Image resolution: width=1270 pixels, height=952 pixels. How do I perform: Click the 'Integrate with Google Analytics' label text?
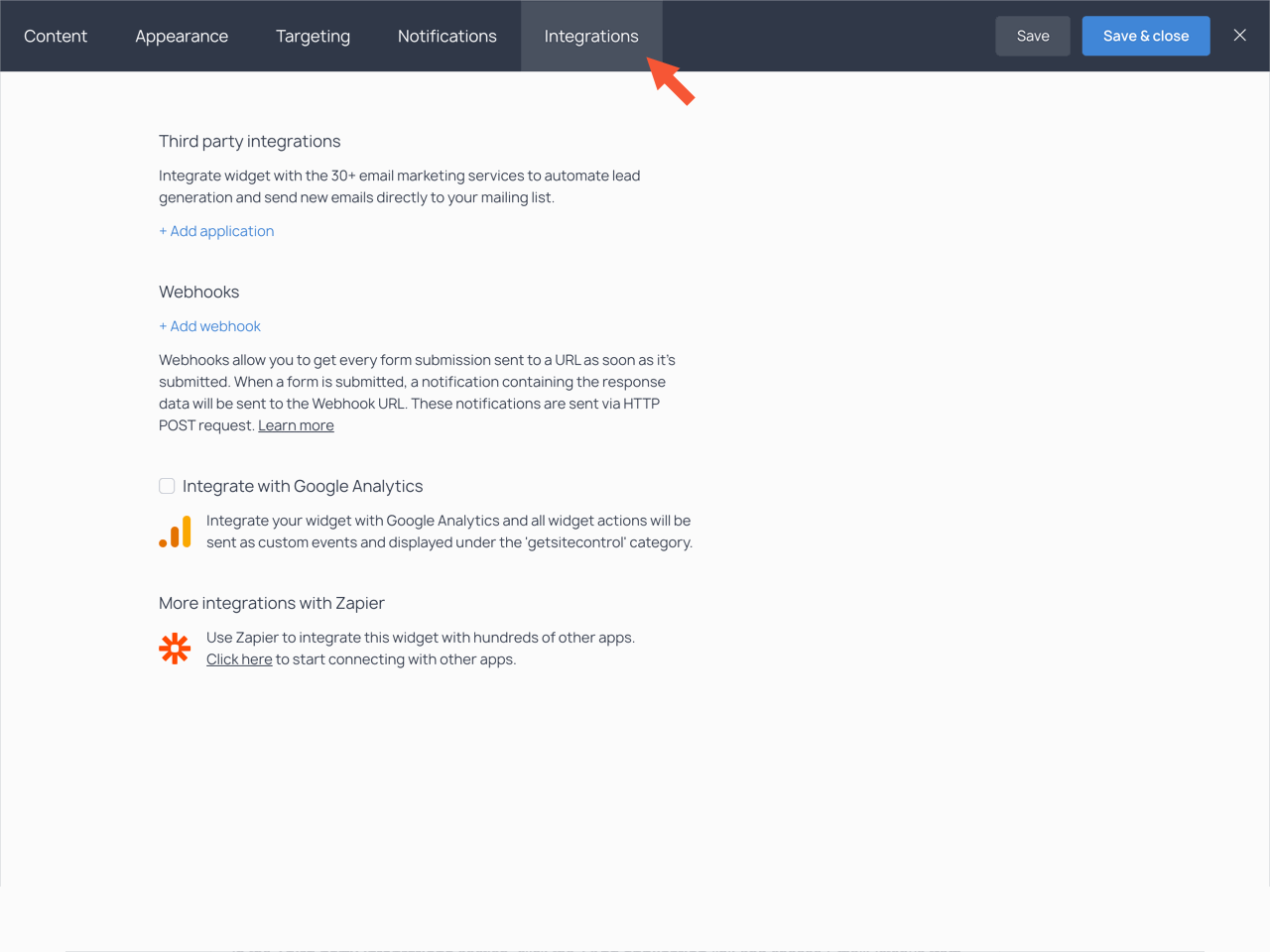[x=303, y=486]
